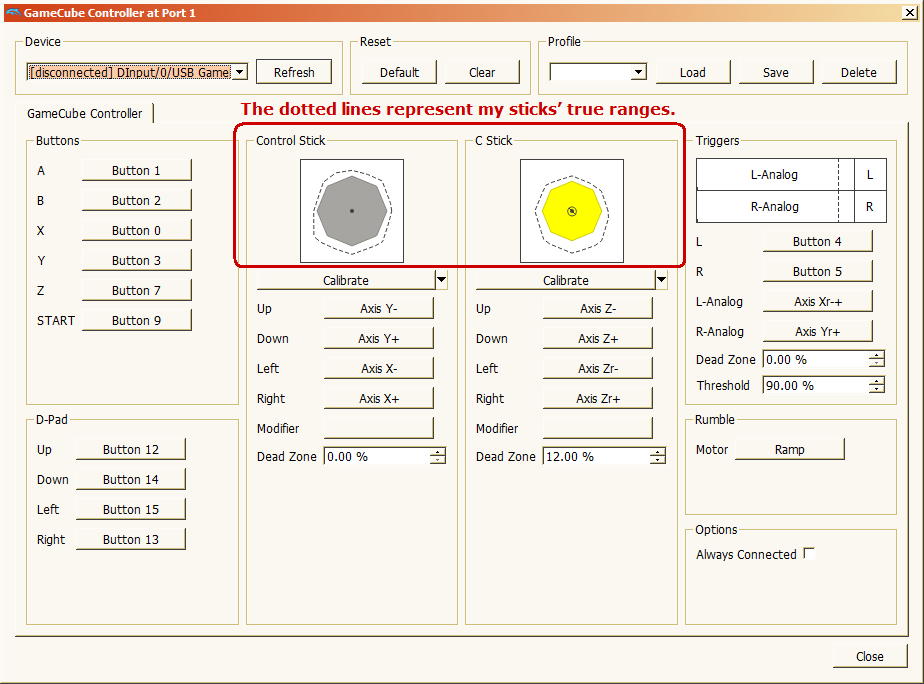Open the Device selection dropdown
This screenshot has width=924, height=684.
pos(137,72)
